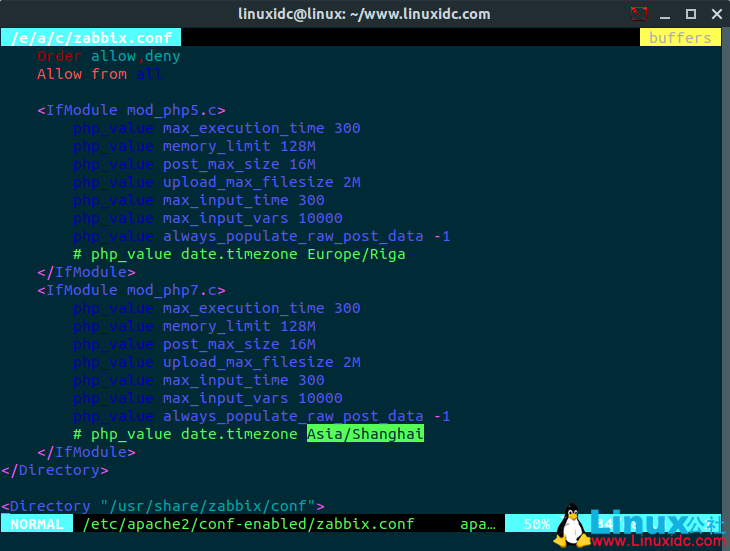Click 'post_max_size 16M' in the mod_php5 block

pos(239,164)
